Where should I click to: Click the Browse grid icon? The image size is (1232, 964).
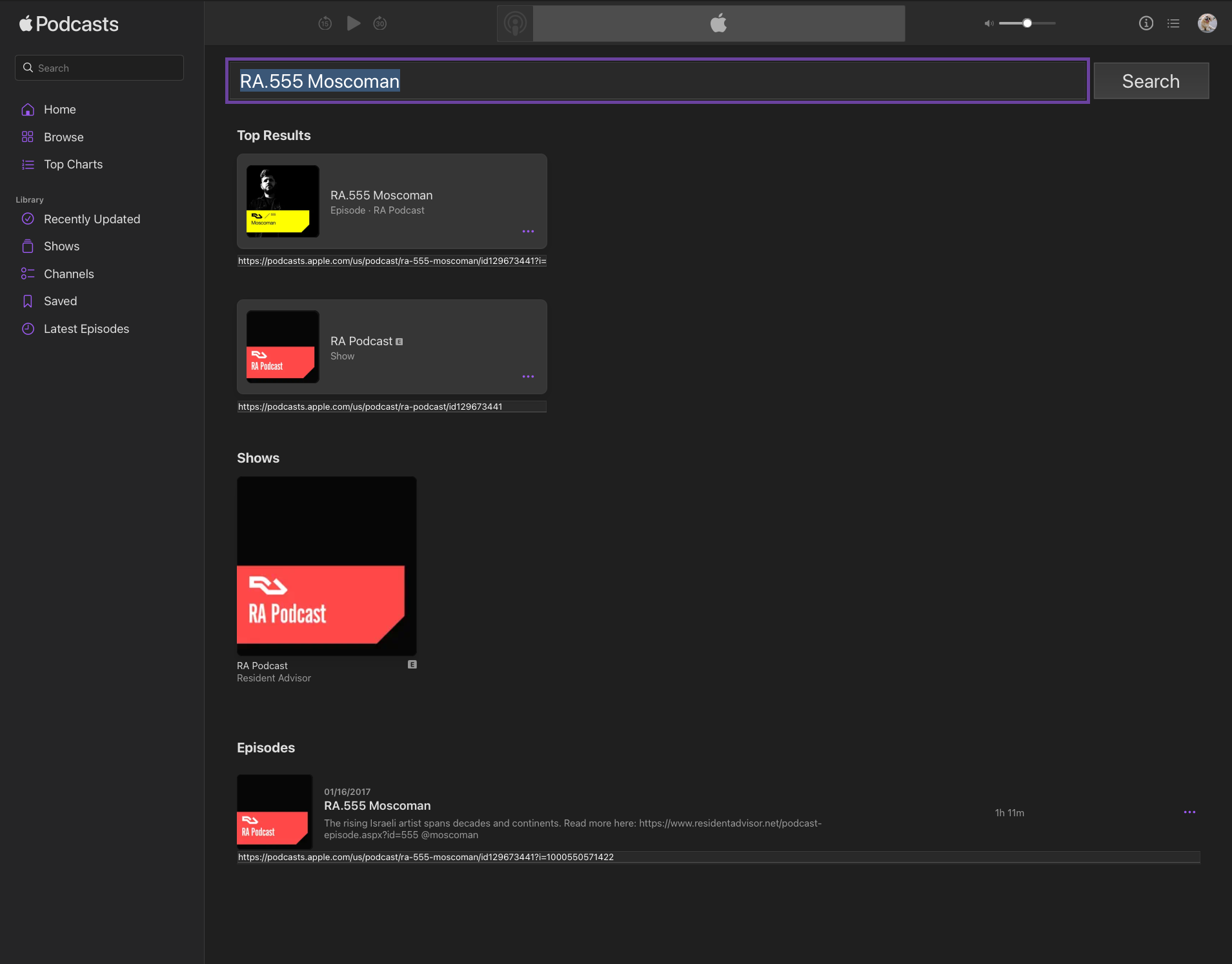pyautogui.click(x=28, y=137)
